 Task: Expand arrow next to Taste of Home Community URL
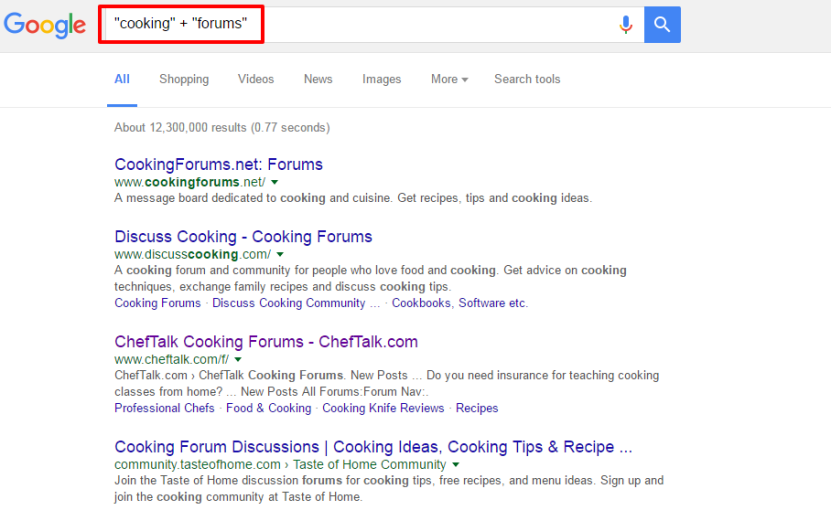tap(456, 464)
